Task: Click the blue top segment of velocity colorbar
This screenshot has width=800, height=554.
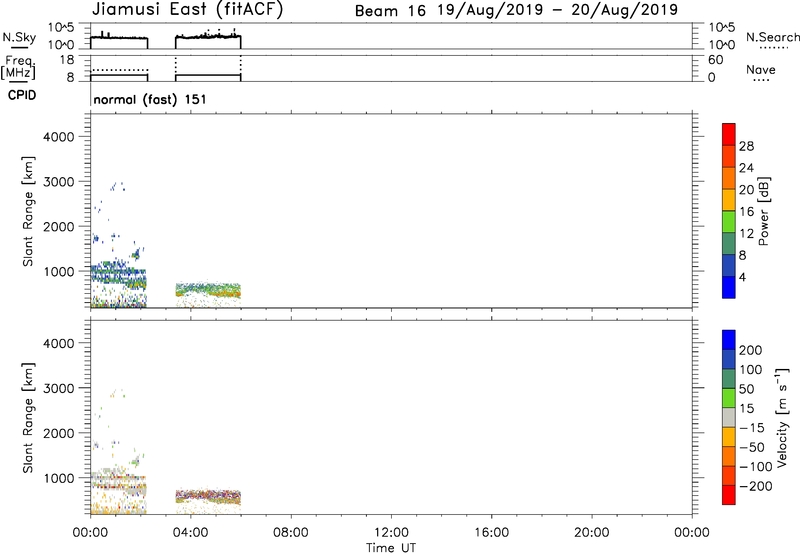Action: (x=729, y=340)
